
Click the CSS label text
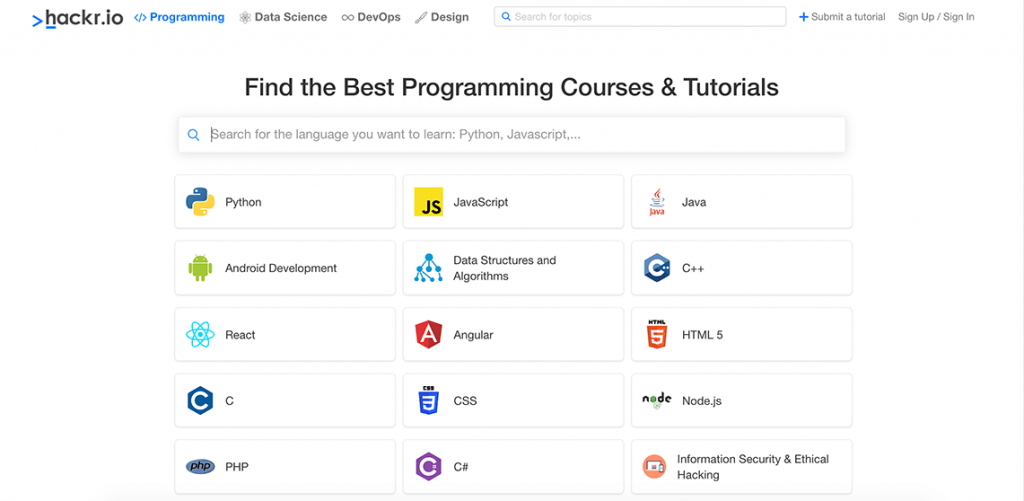(x=465, y=401)
